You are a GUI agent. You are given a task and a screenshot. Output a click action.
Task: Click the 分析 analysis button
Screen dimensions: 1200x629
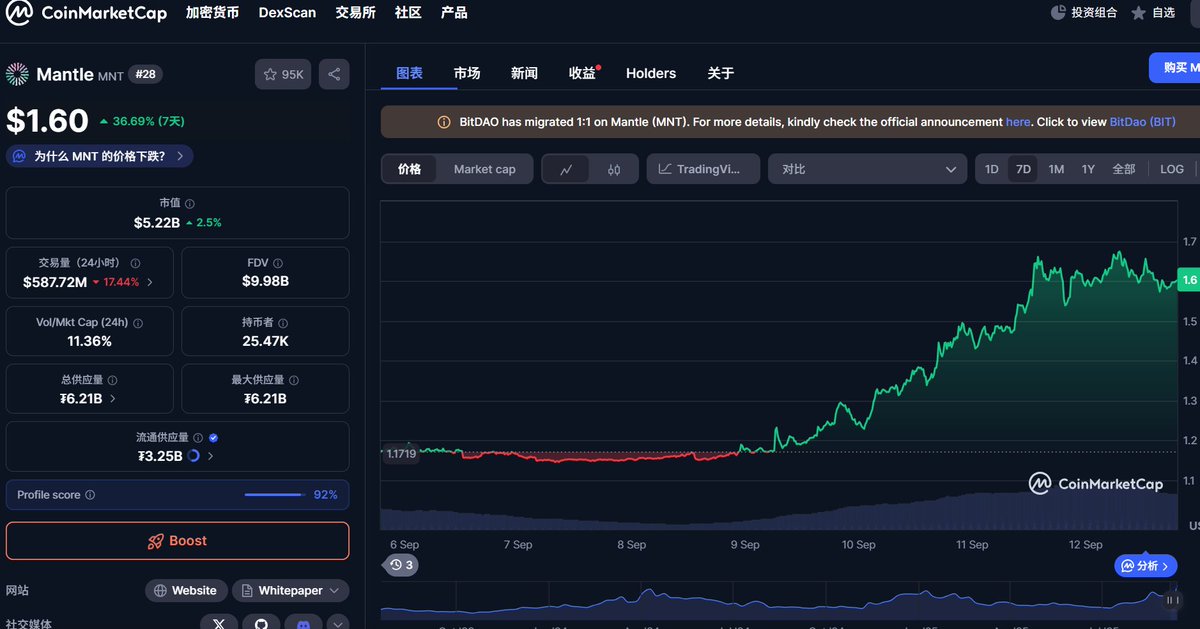pos(1146,566)
